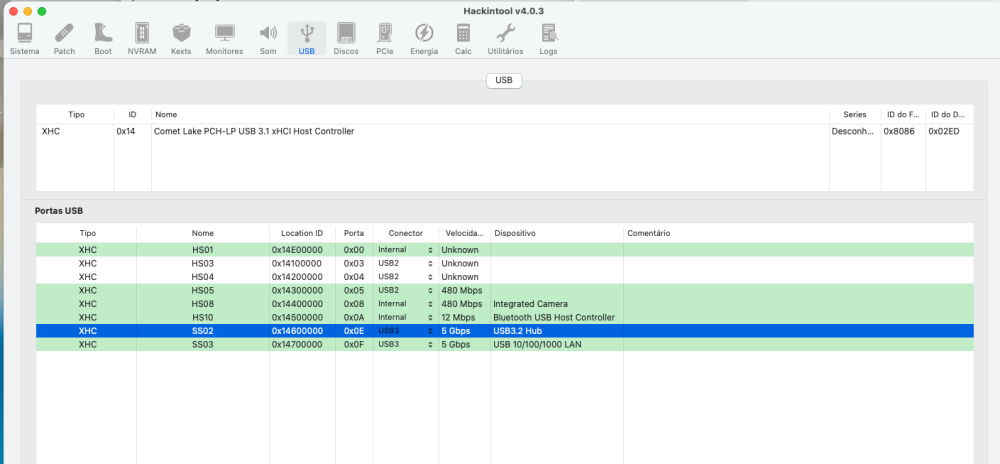
Task: Select Comet Lake PCH-LP controller row
Action: click(504, 131)
